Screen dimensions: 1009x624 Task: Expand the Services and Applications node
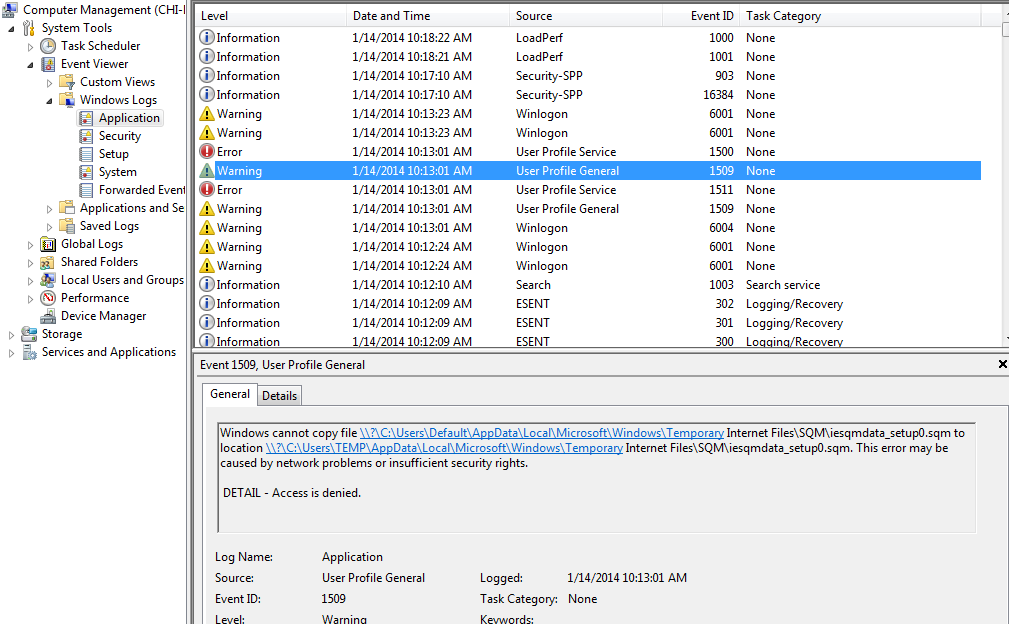[11, 352]
